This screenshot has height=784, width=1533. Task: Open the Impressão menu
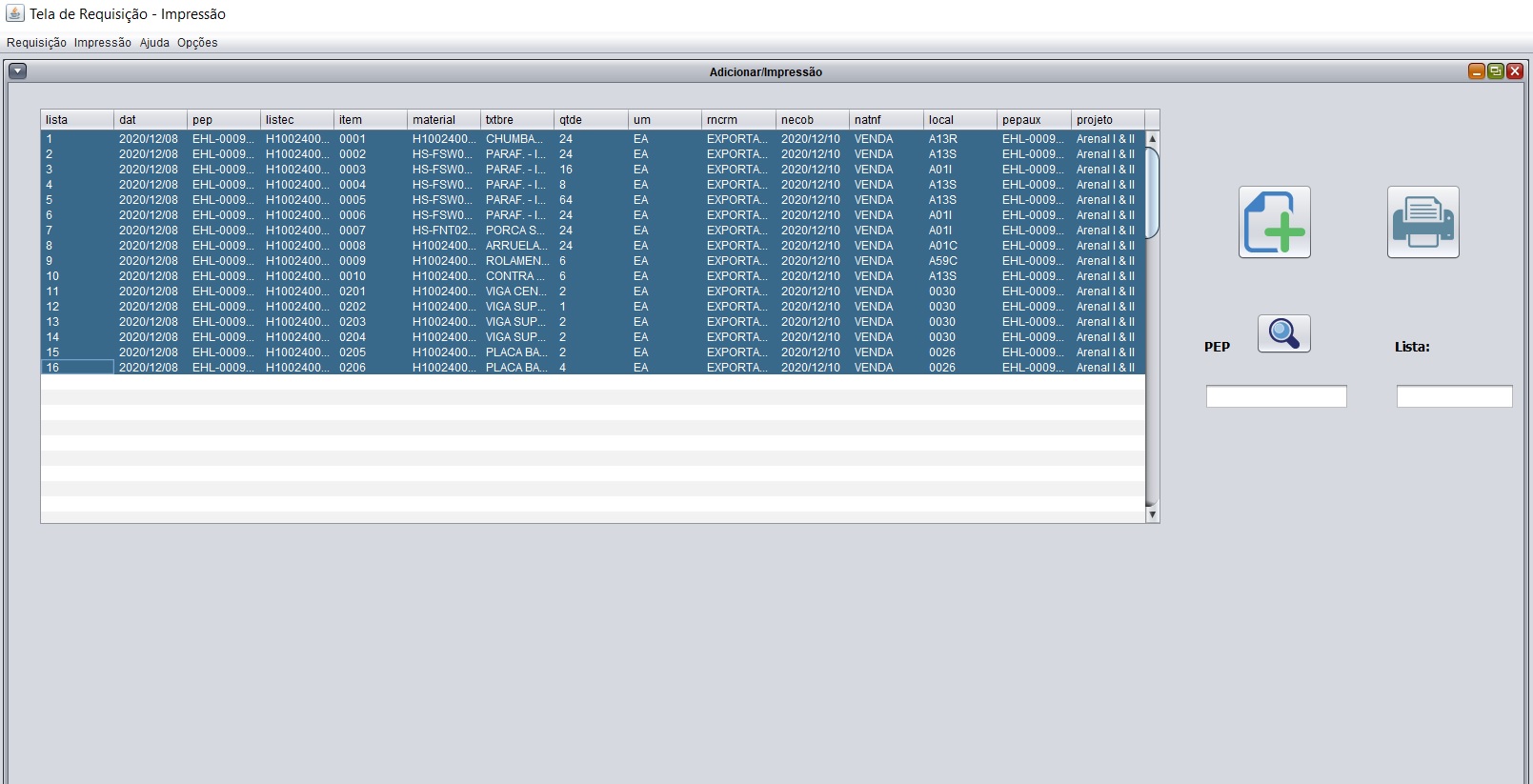click(x=103, y=43)
